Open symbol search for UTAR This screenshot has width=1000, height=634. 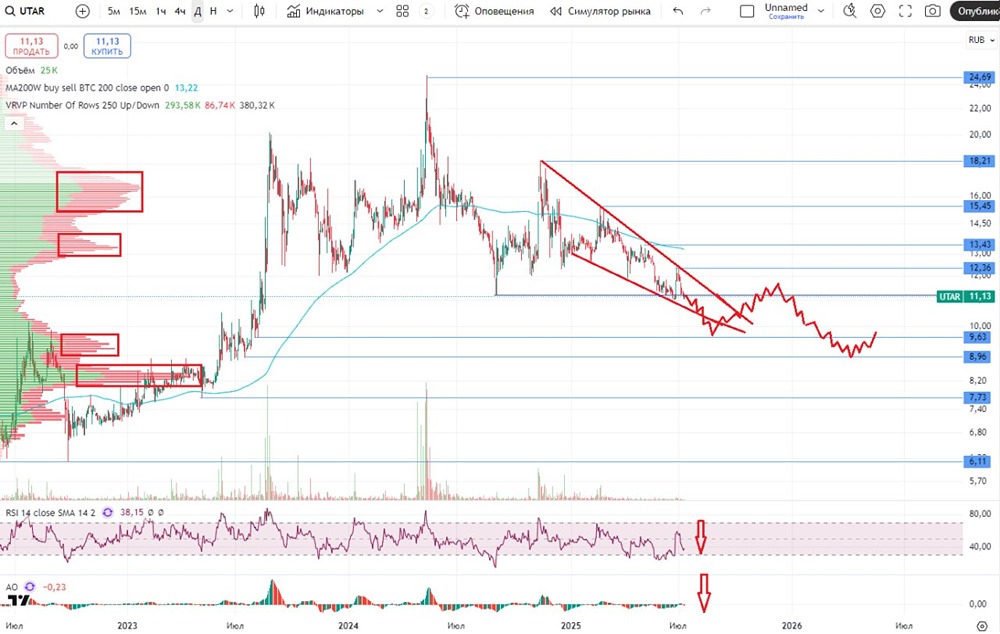coord(26,11)
